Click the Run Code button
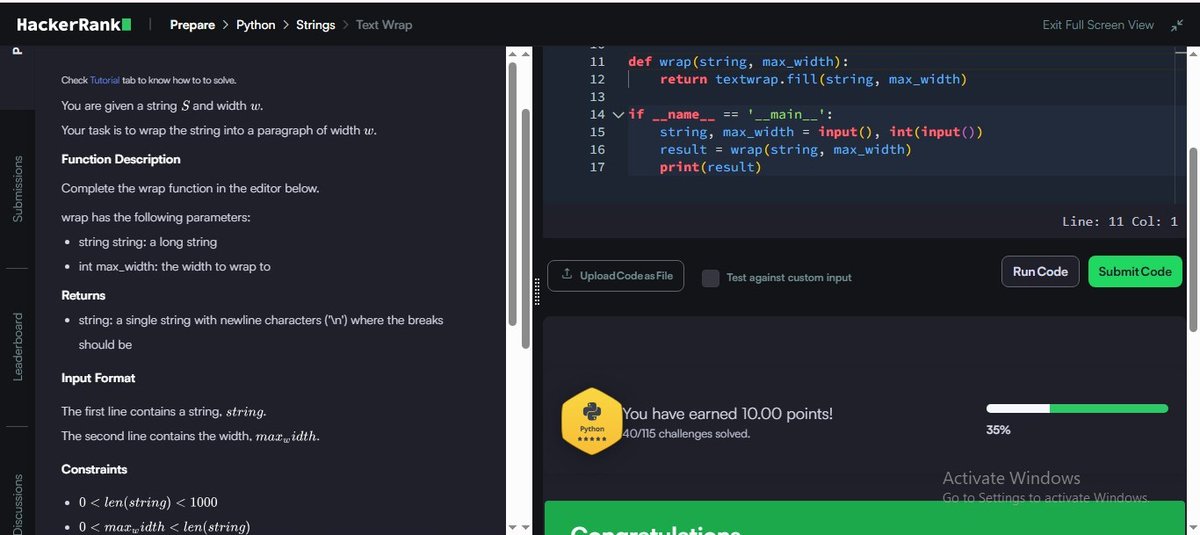Image resolution: width=1200 pixels, height=535 pixels. [1040, 272]
